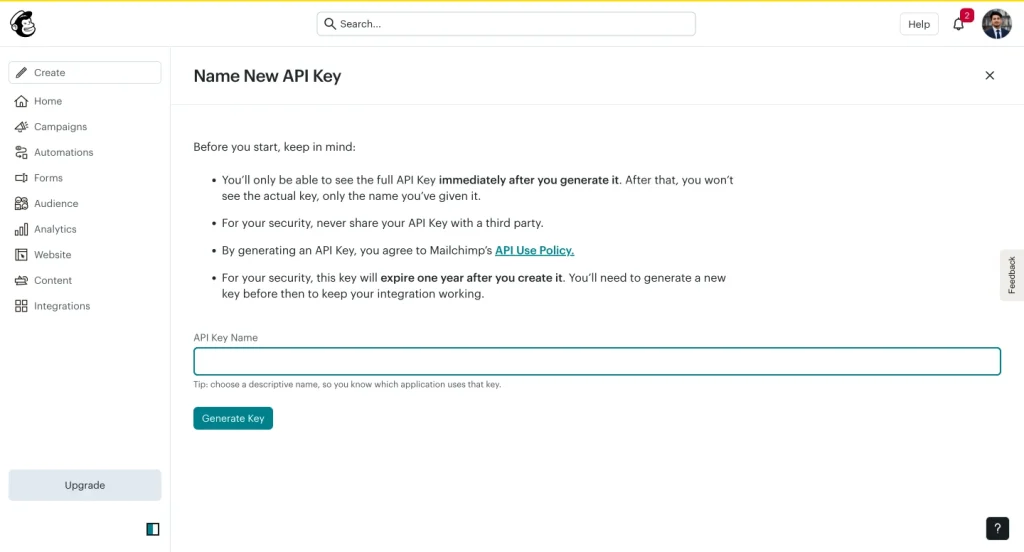The width and height of the screenshot is (1024, 552).
Task: Focus the API Key Name input field
Action: coord(597,361)
